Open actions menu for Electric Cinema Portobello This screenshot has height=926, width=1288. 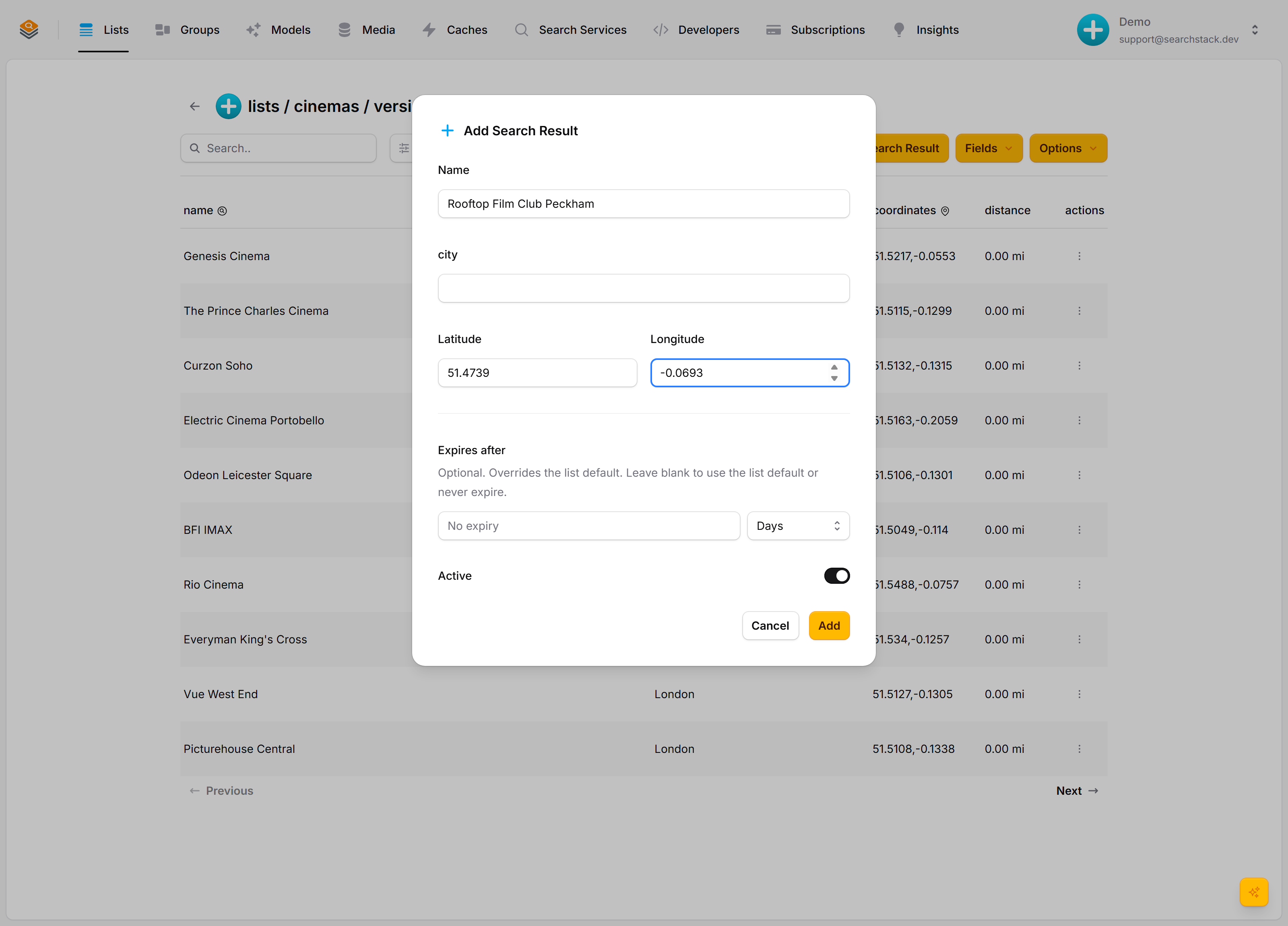[1079, 420]
